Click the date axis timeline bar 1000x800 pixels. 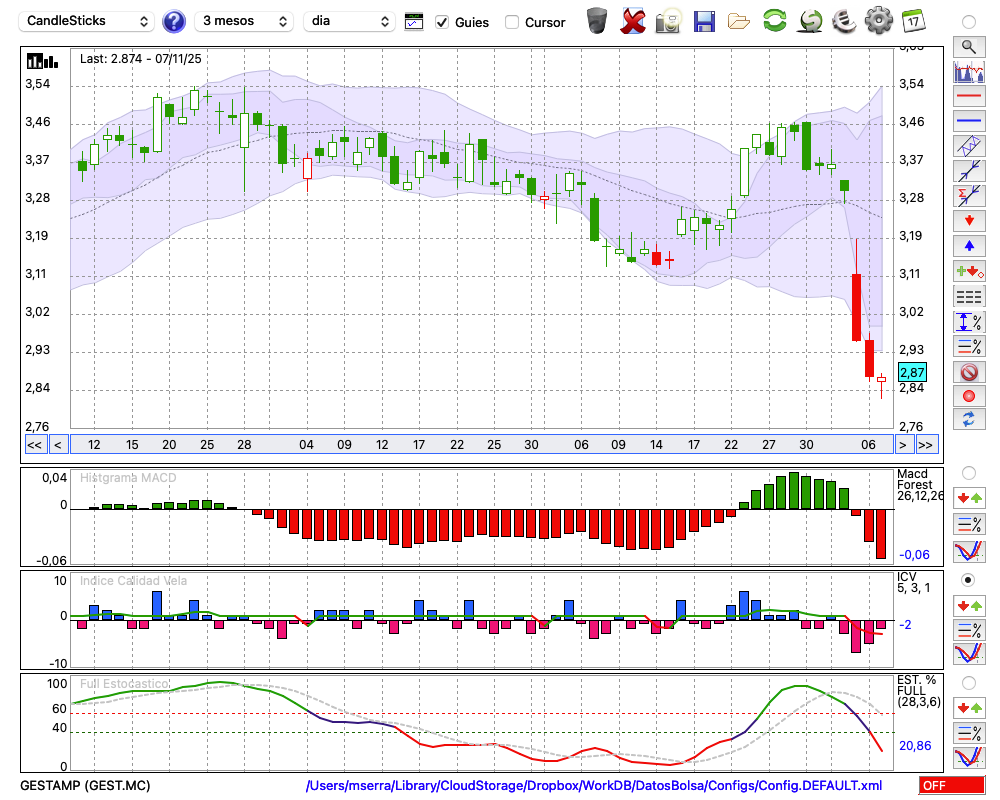(x=482, y=445)
